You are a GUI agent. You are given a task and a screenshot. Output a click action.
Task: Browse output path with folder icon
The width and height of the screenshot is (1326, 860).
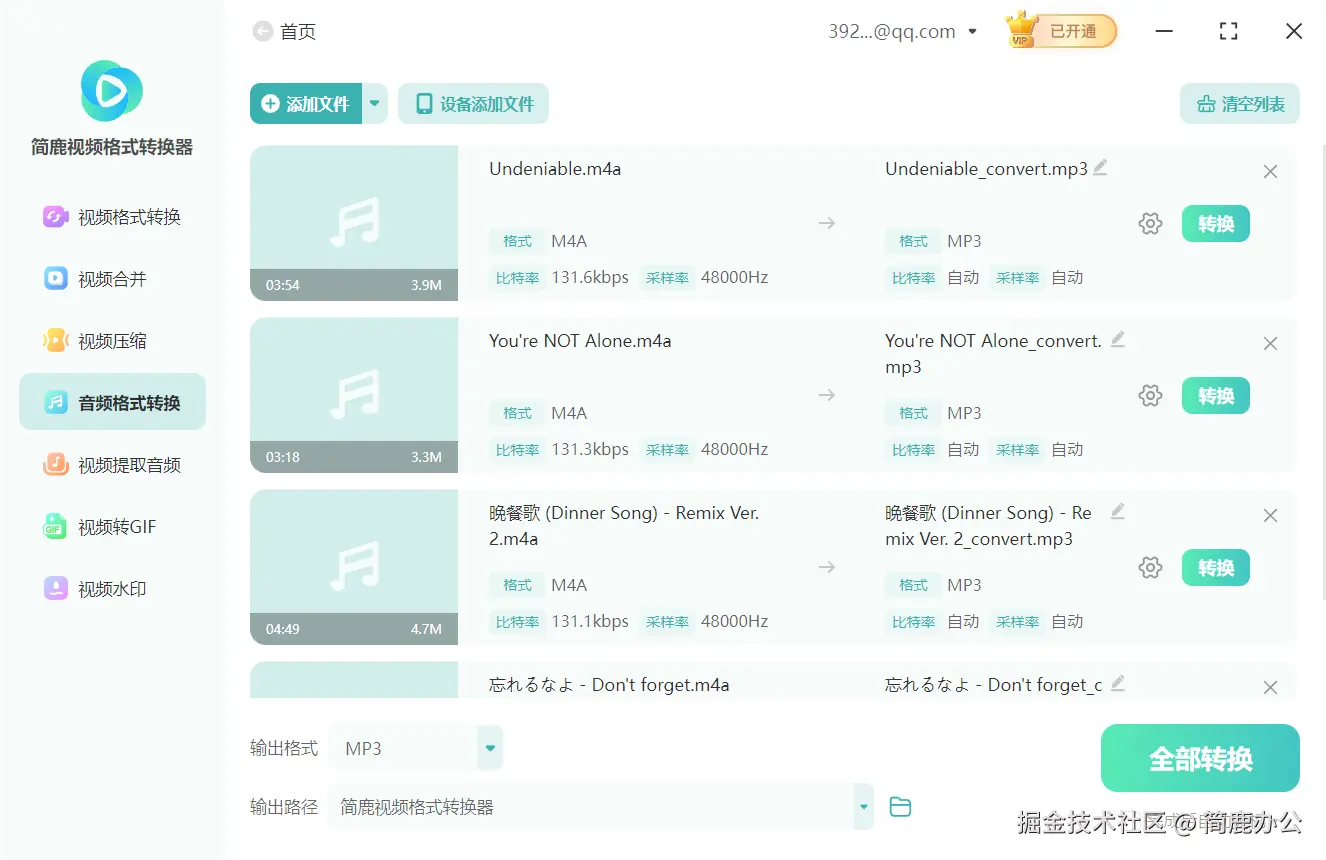pyautogui.click(x=899, y=806)
